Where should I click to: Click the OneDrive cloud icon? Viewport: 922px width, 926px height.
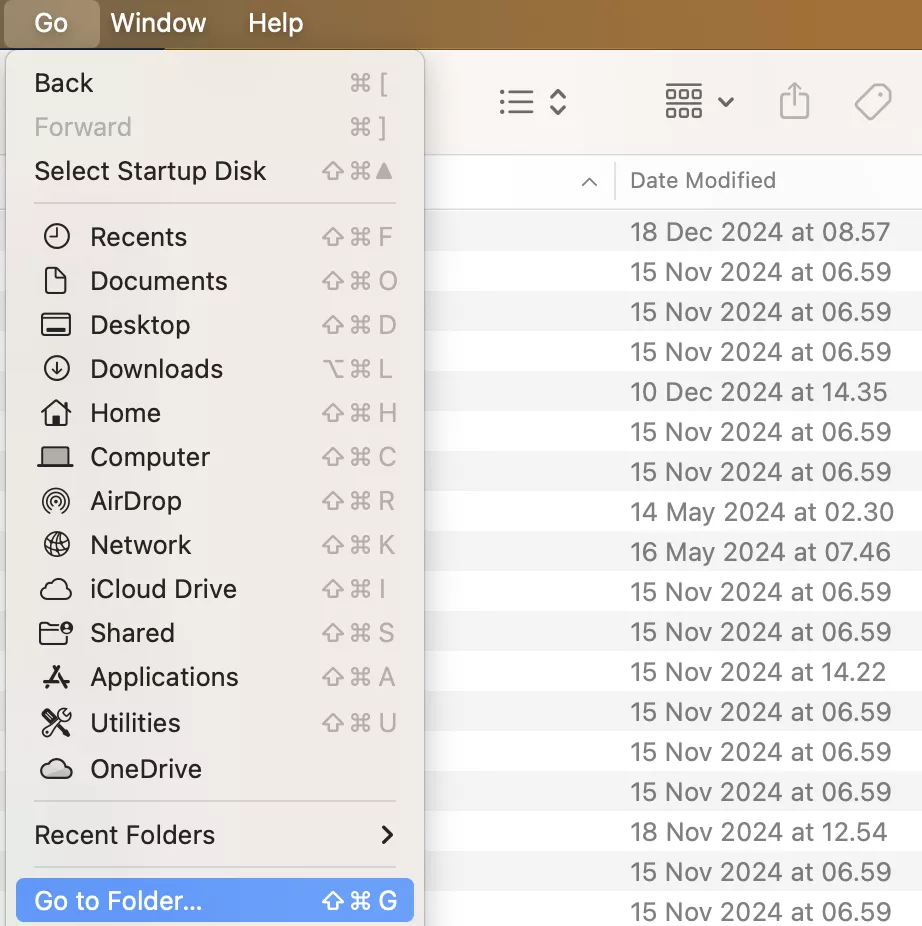click(56, 769)
